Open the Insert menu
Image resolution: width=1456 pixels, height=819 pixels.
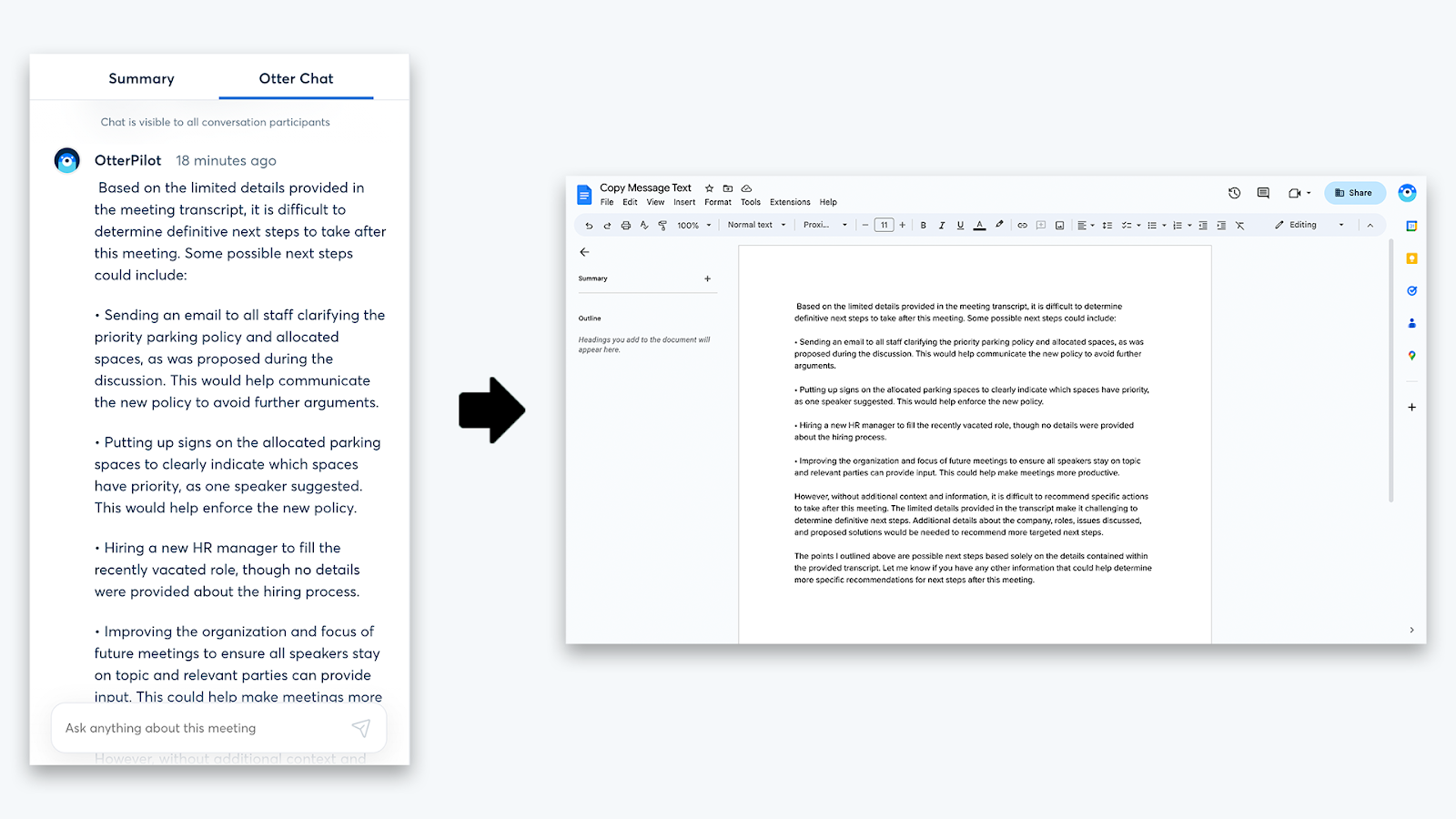684,202
